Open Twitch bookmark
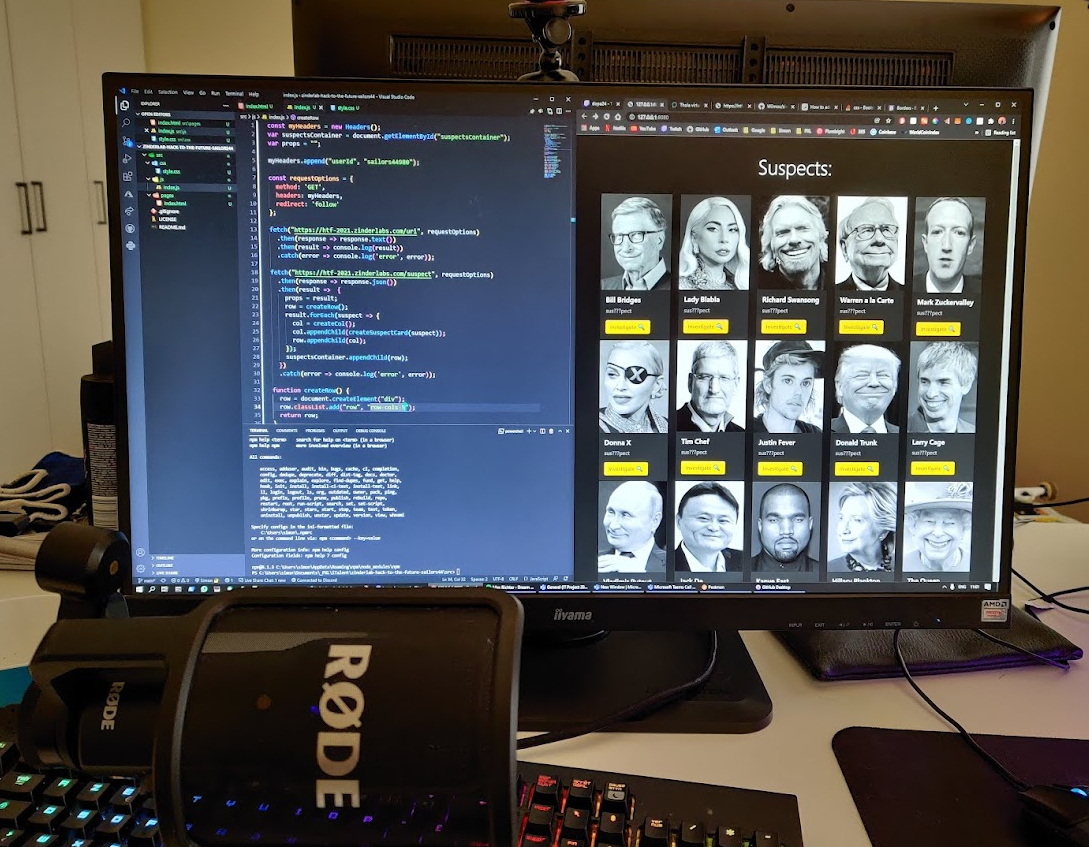 (x=672, y=129)
